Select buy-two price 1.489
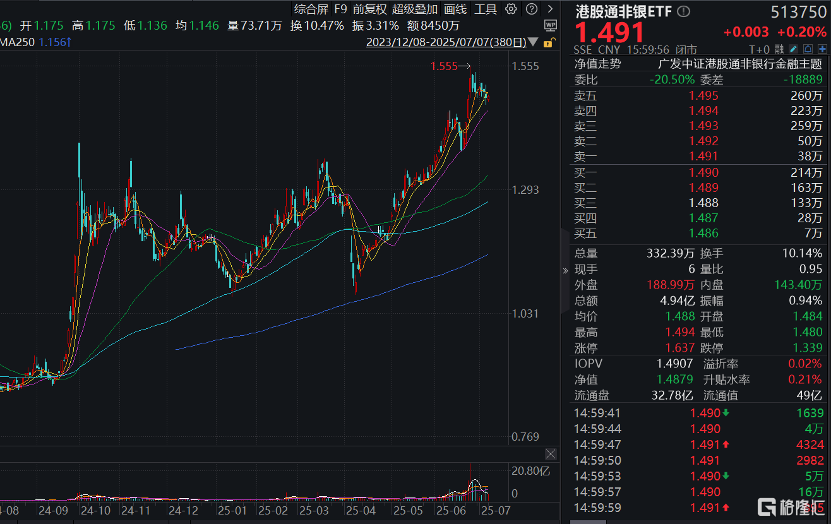Viewport: 832px width, 524px height. pos(703,188)
